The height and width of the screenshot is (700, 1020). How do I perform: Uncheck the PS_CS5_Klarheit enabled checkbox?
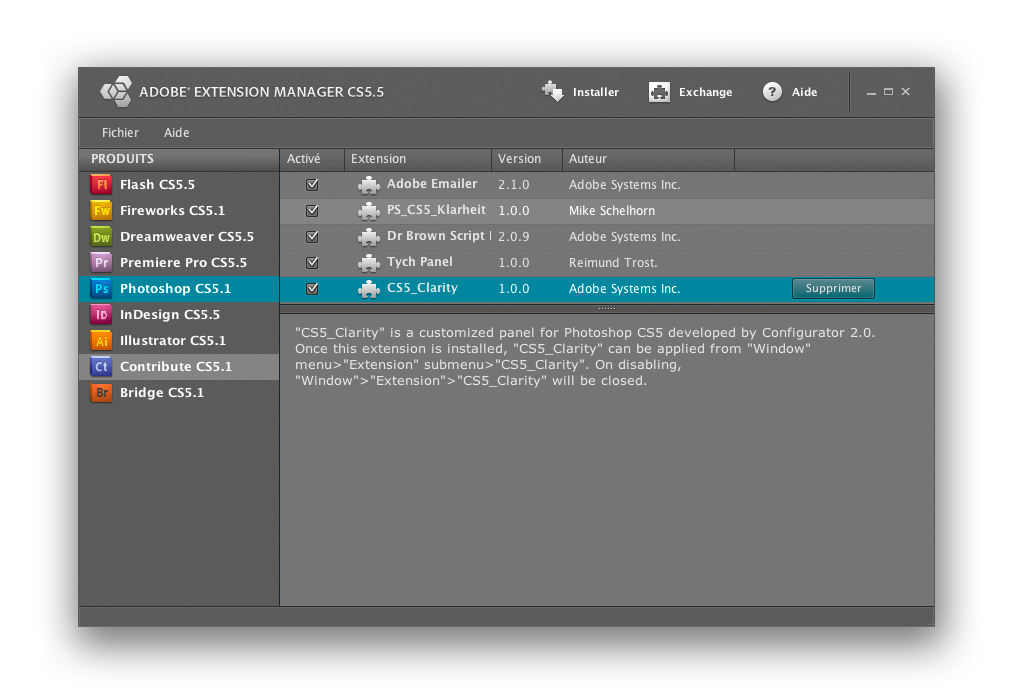(x=312, y=211)
